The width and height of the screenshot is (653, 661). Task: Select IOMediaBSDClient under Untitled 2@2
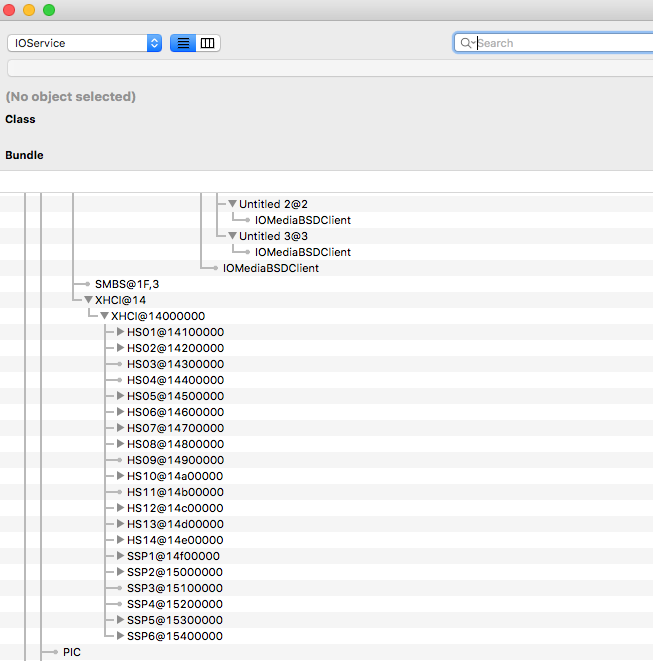pos(303,220)
